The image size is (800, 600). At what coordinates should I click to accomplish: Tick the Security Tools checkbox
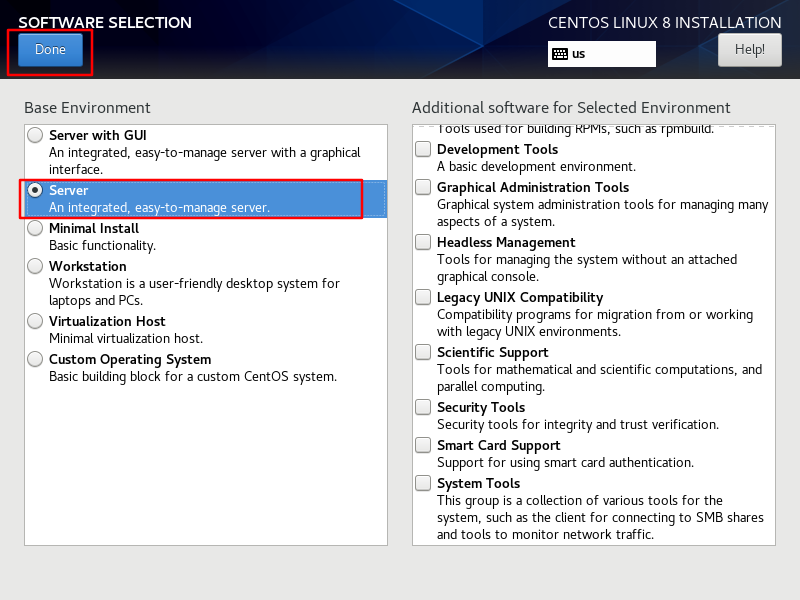[x=423, y=407]
